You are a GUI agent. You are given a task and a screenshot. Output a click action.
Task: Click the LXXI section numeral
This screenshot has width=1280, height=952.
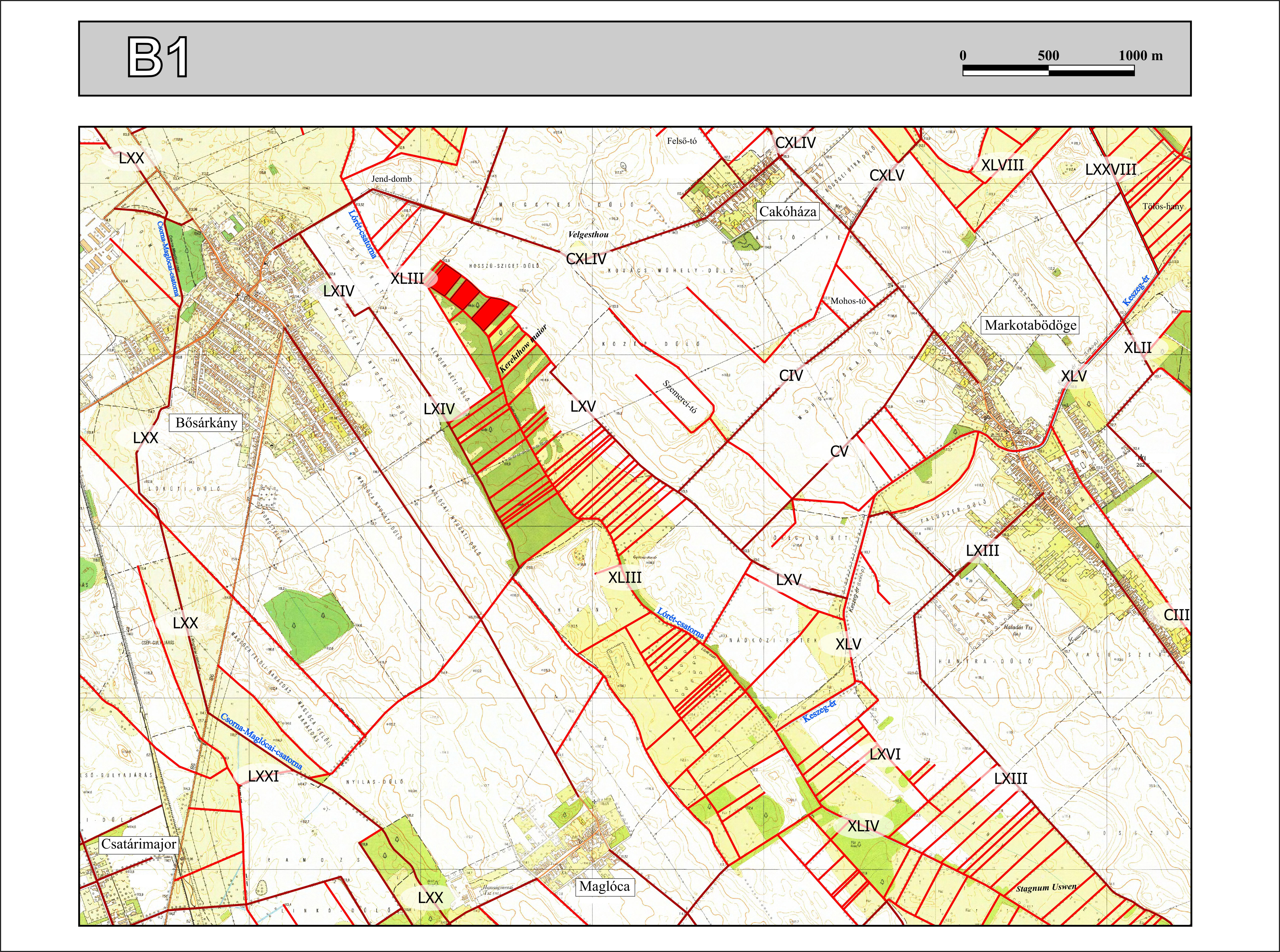[263, 776]
